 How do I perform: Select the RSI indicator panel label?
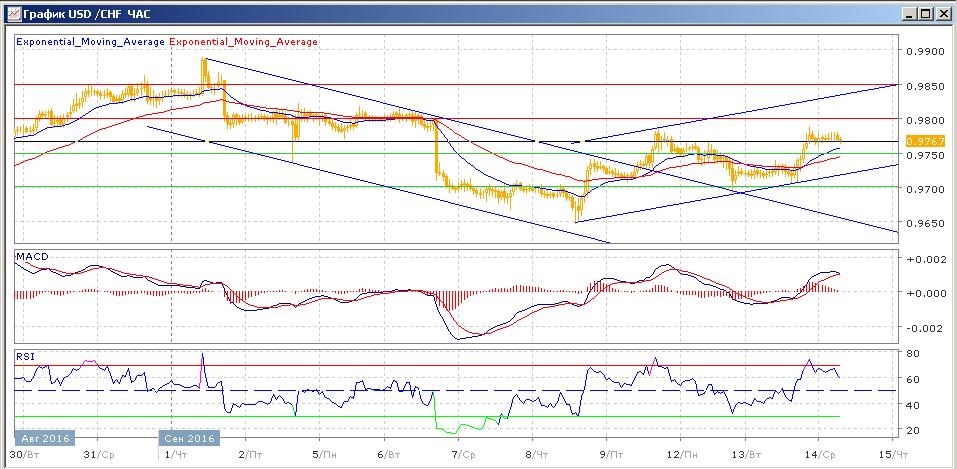(x=23, y=354)
